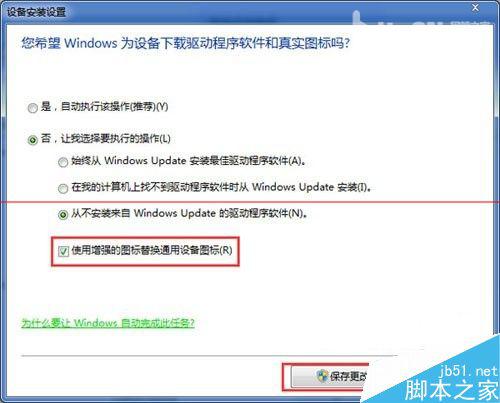Click the 从 Windows Update 安装(I) label text
The height and width of the screenshot is (403, 500).
305,187
